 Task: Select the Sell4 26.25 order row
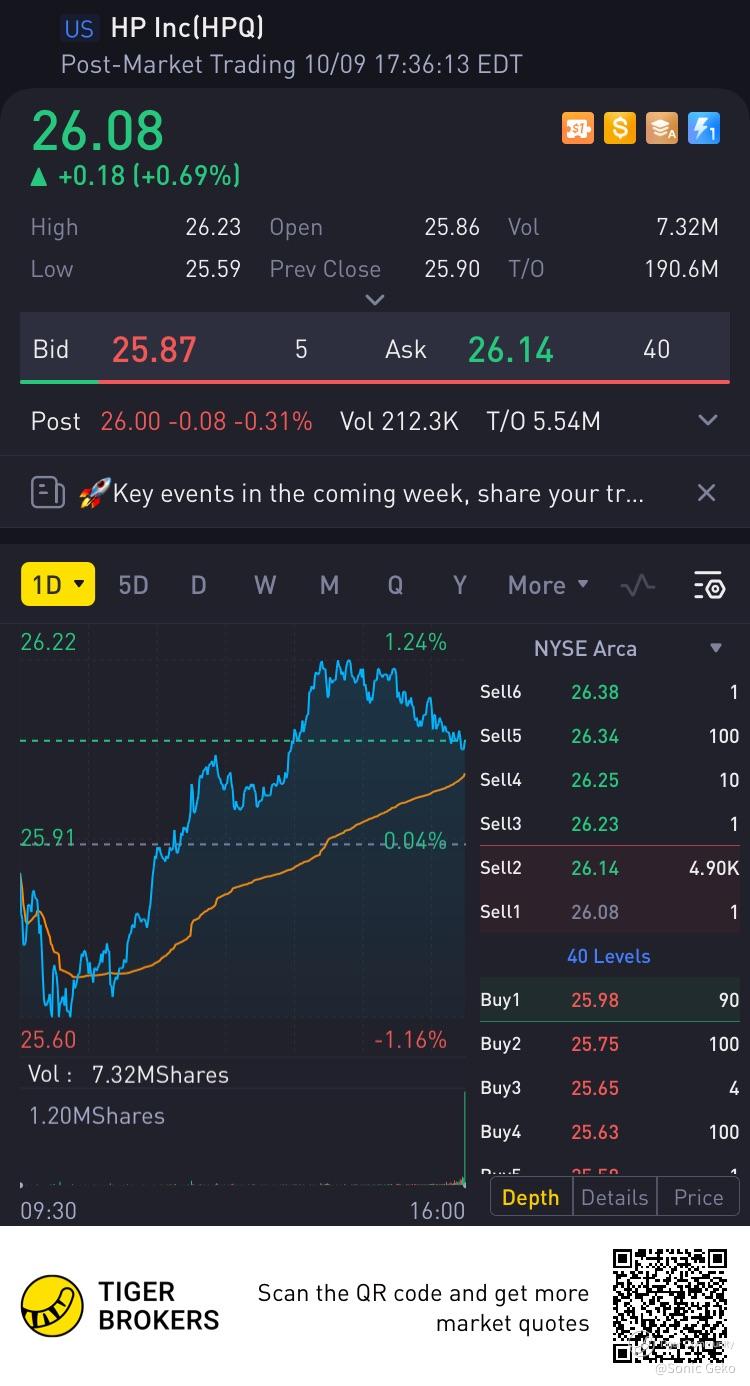click(x=609, y=779)
